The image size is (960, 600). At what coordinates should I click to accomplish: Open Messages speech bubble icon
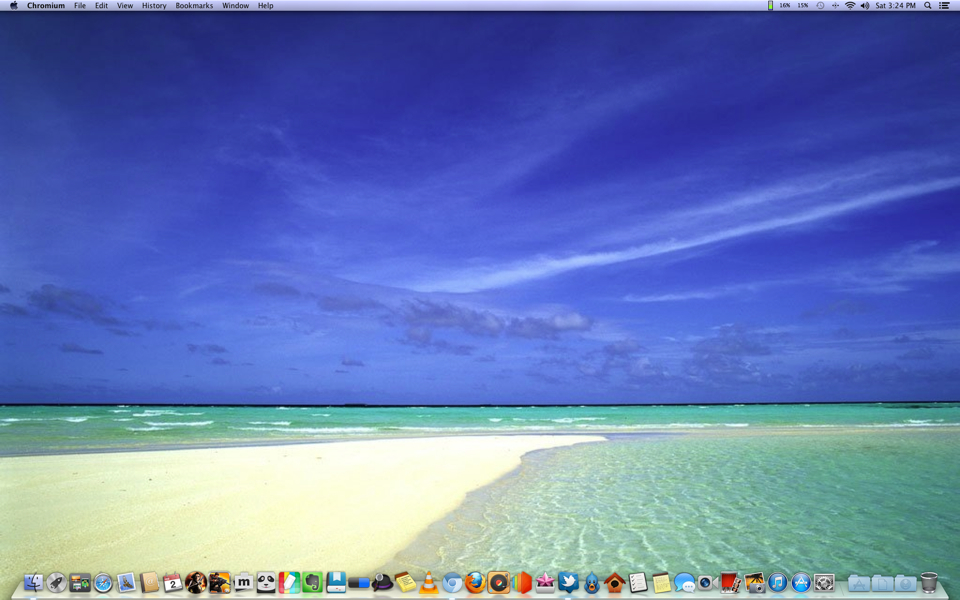point(684,582)
